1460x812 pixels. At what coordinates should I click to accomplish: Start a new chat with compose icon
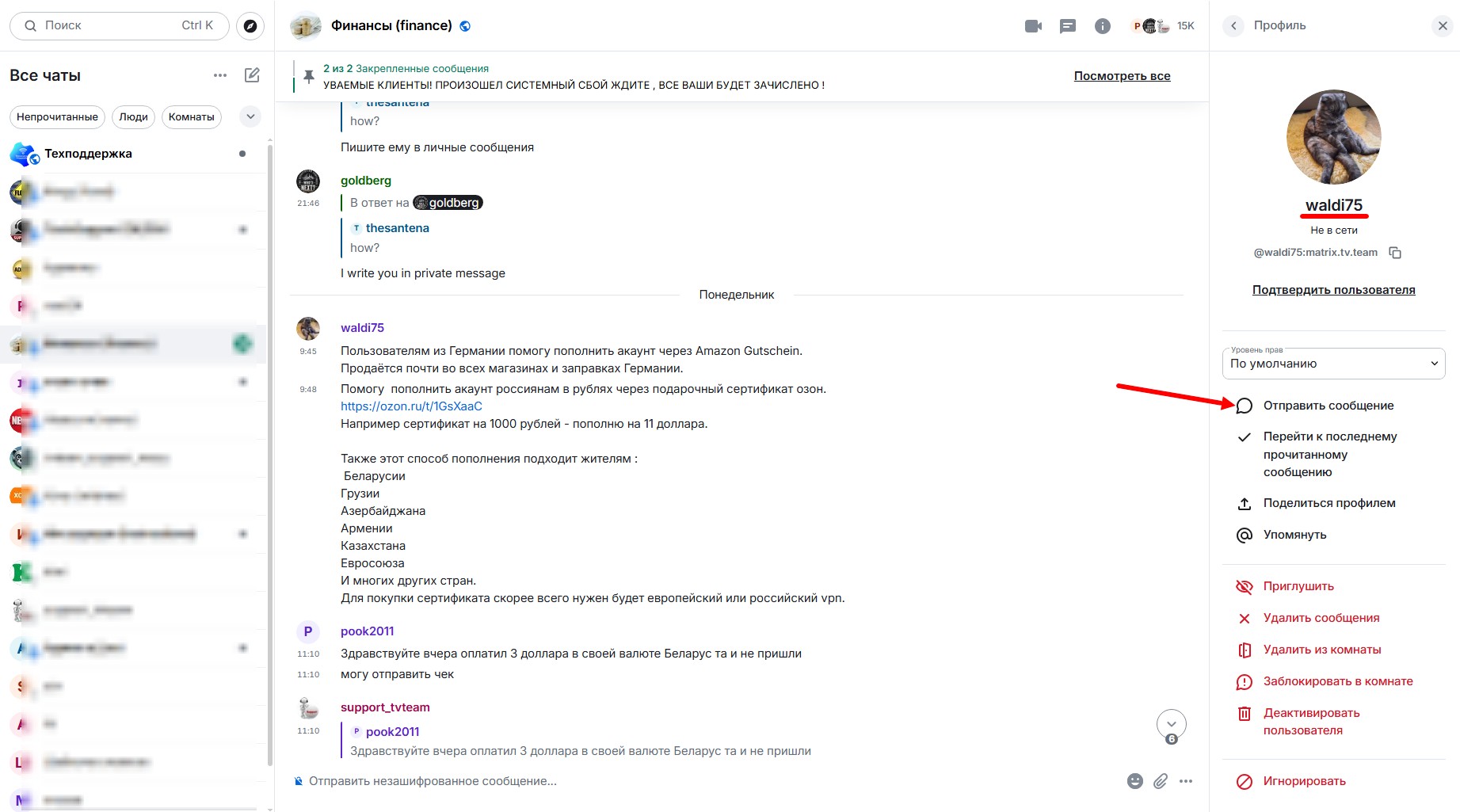(252, 75)
